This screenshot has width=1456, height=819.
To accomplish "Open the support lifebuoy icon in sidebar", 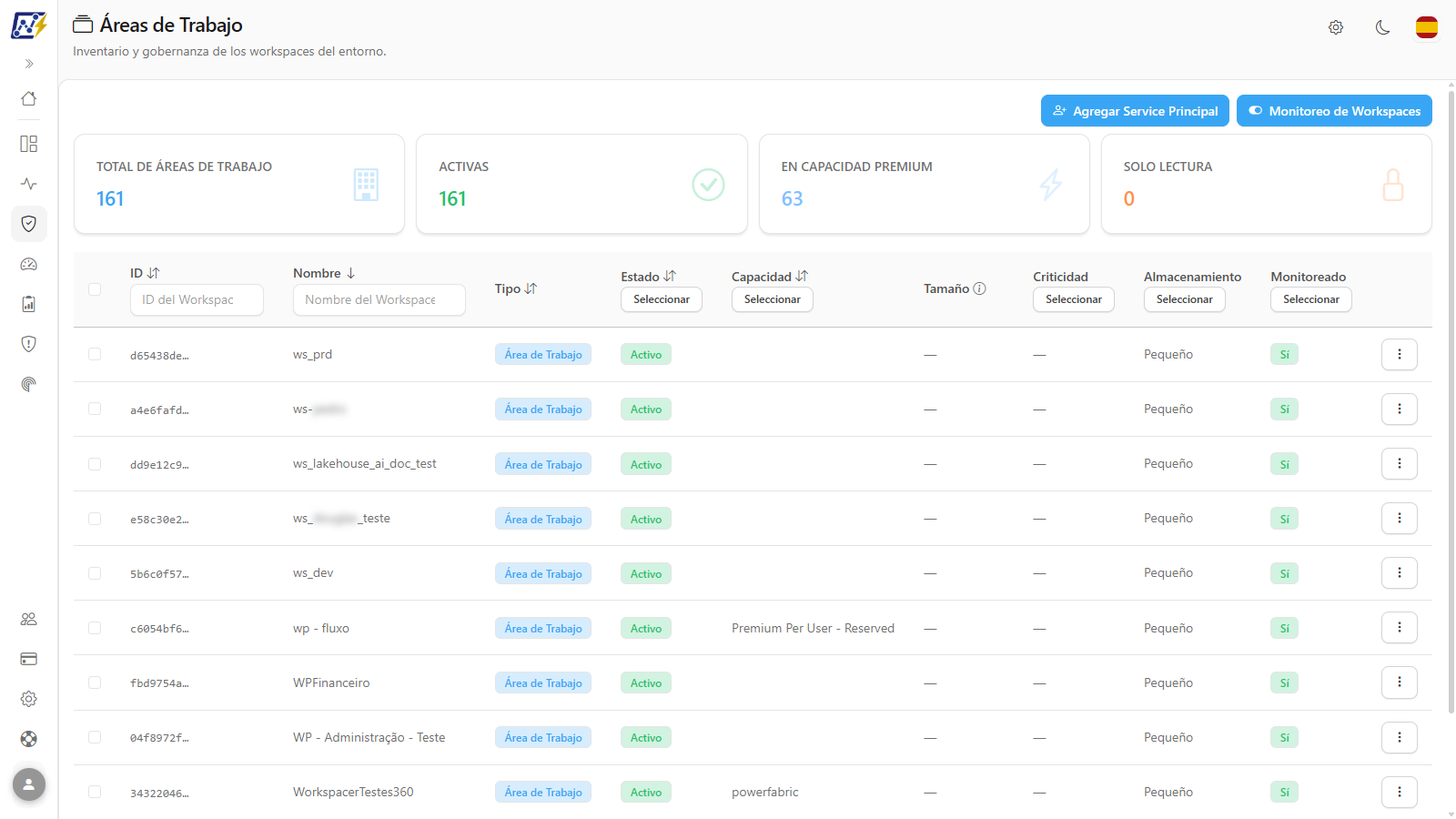I will (x=29, y=739).
